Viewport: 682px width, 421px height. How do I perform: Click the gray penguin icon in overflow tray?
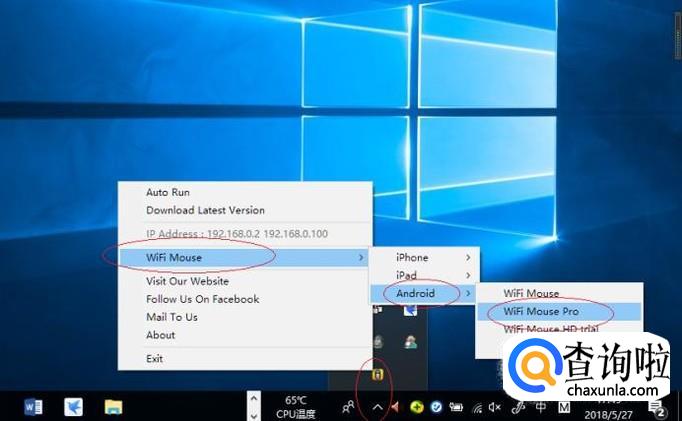coord(378,342)
